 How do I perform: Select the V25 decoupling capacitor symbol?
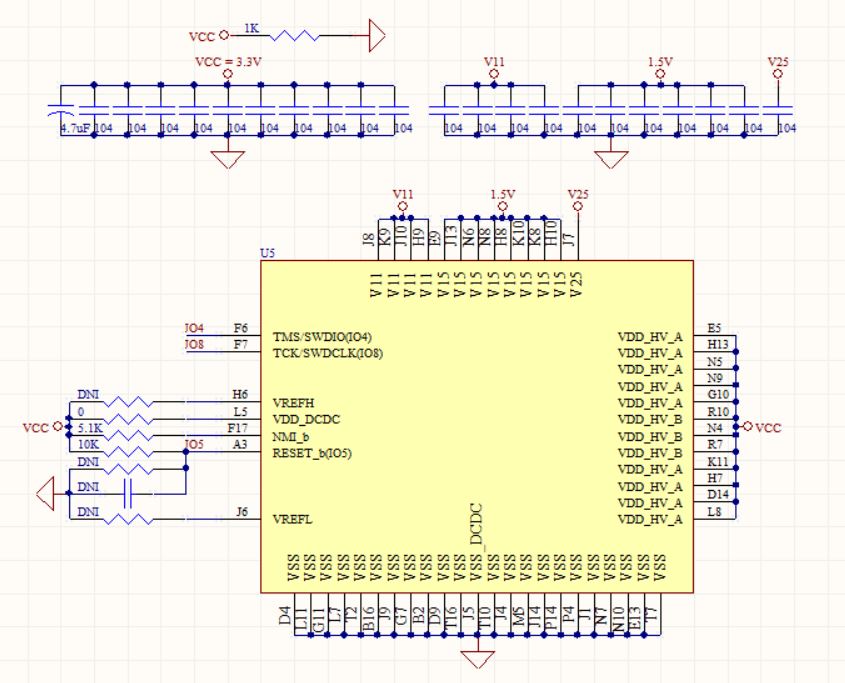(x=777, y=111)
